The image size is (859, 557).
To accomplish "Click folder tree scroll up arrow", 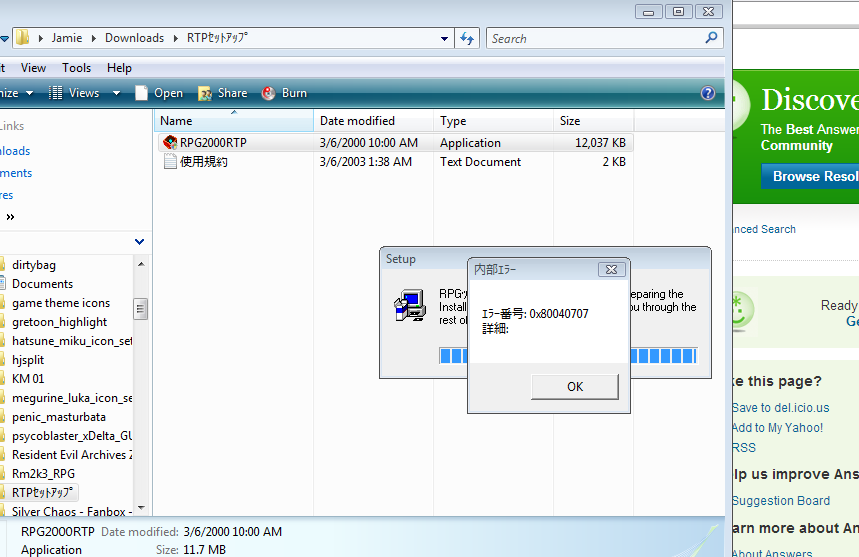I will click(141, 264).
